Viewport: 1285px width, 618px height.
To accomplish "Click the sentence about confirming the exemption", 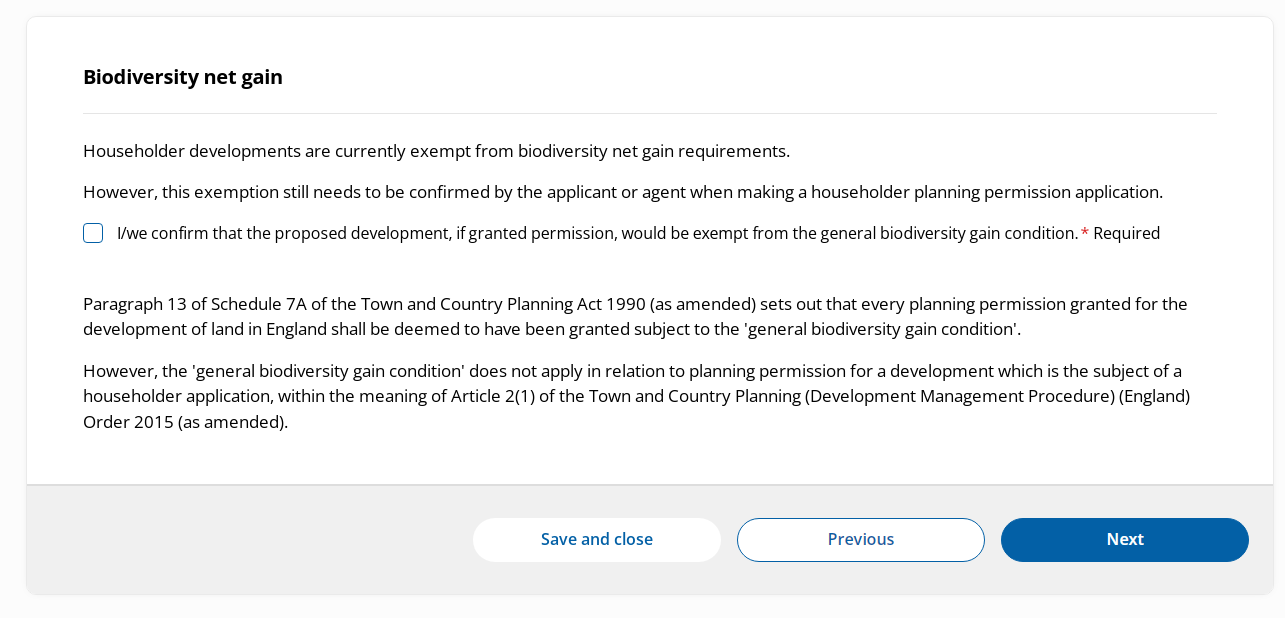I will tap(622, 191).
